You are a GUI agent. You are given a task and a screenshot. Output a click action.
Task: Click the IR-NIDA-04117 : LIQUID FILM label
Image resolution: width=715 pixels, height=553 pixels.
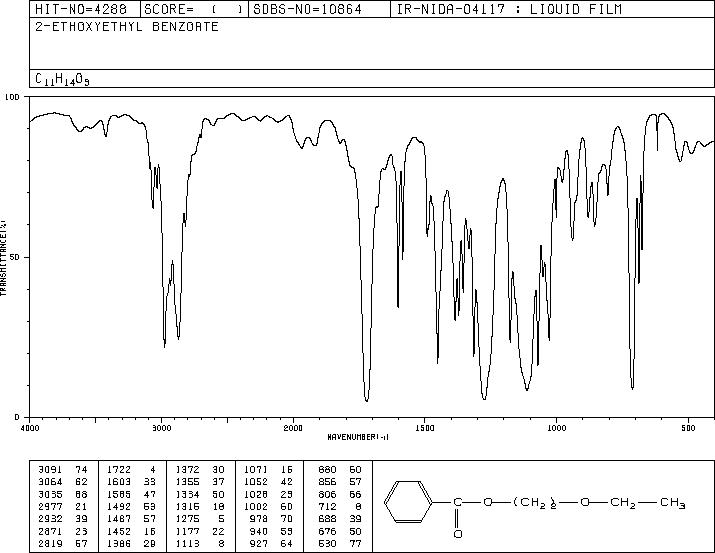pos(509,9)
